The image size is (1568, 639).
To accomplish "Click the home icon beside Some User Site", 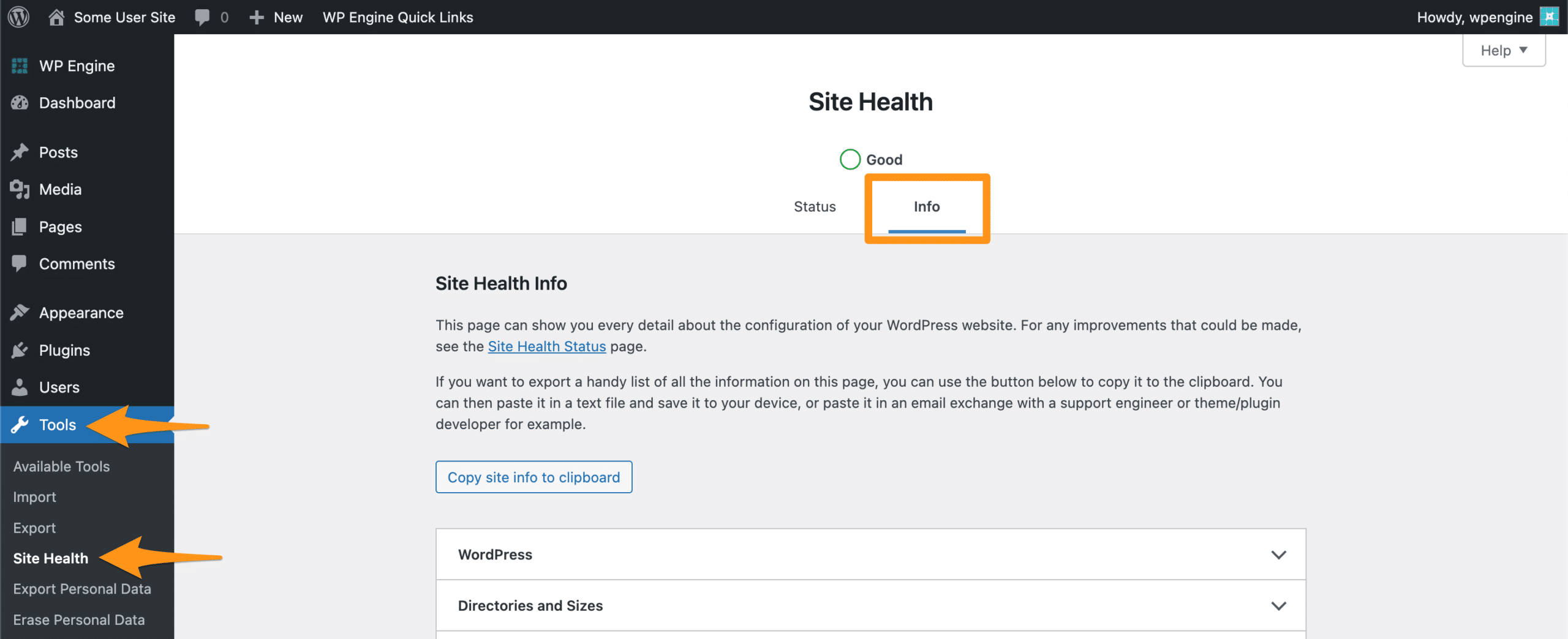I will click(x=56, y=17).
